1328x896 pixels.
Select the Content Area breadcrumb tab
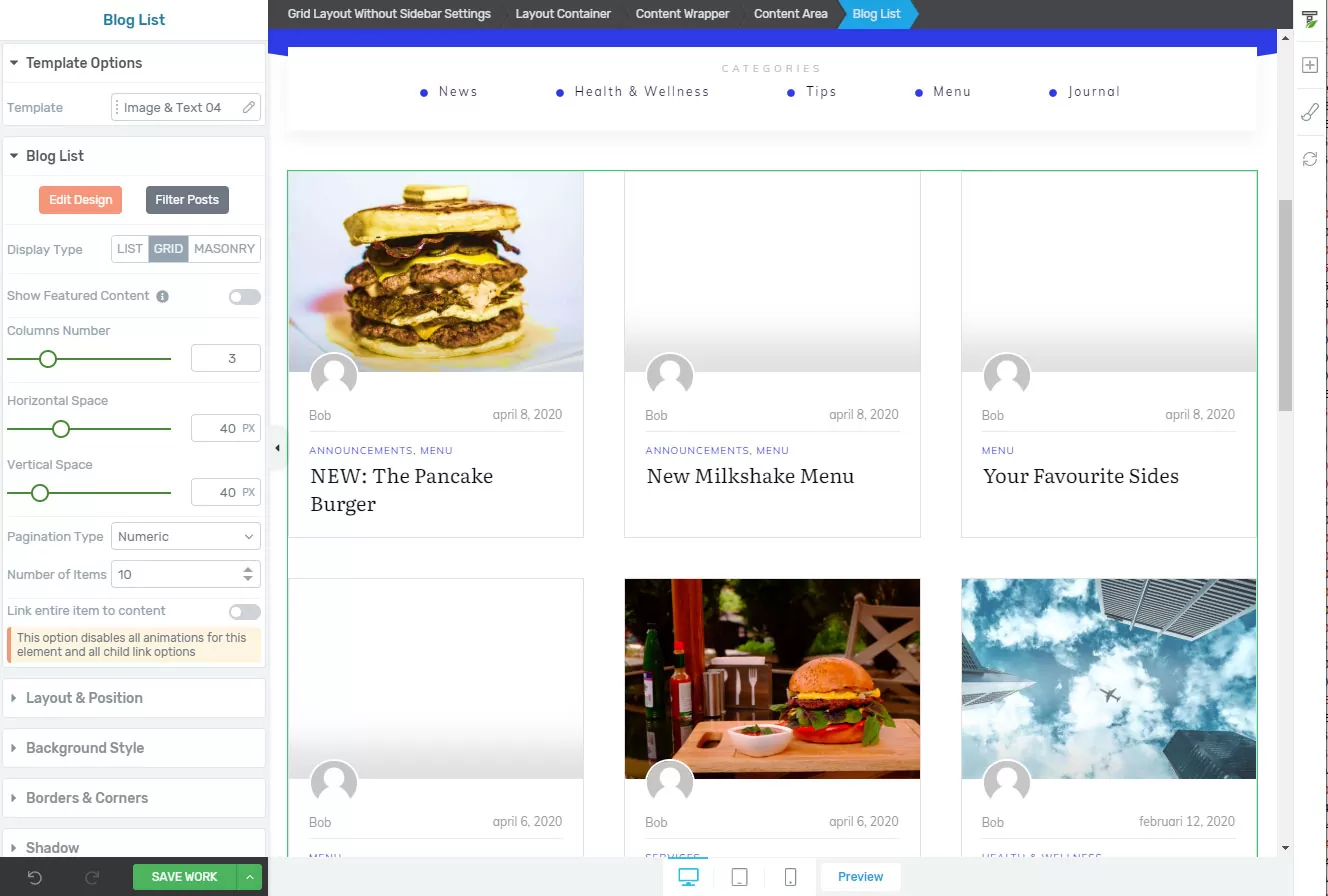click(790, 14)
